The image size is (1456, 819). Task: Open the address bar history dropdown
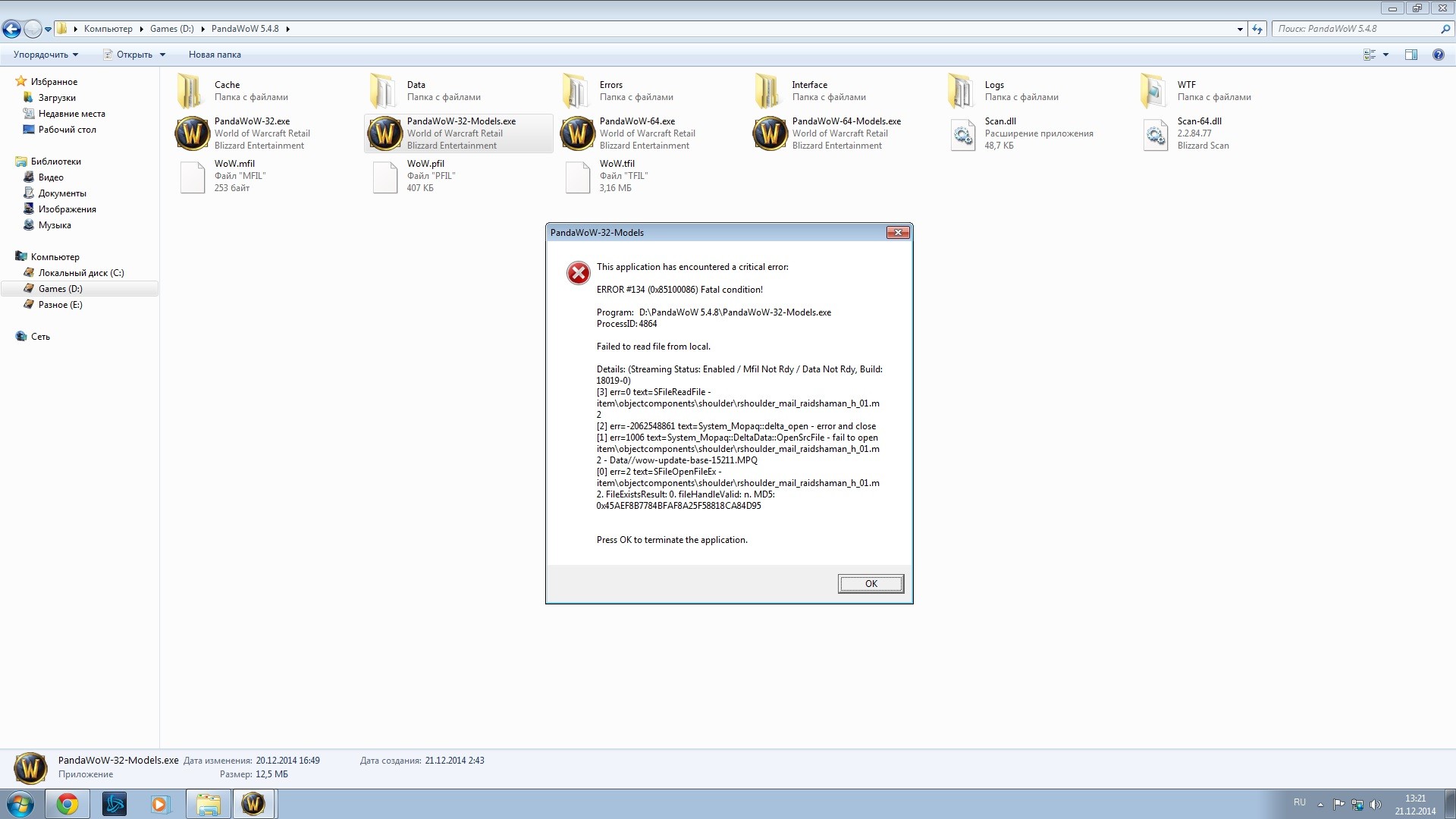pos(1240,29)
